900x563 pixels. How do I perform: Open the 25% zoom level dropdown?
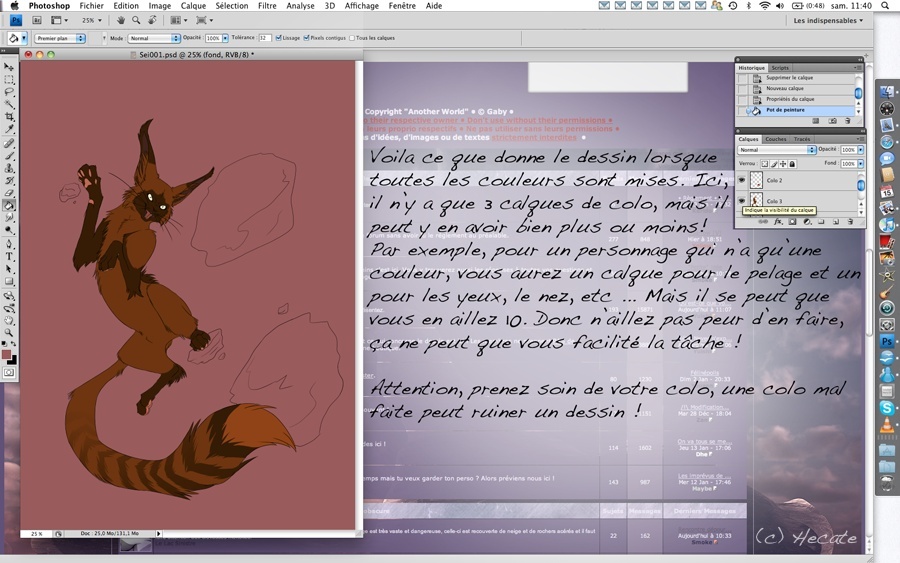tap(91, 20)
